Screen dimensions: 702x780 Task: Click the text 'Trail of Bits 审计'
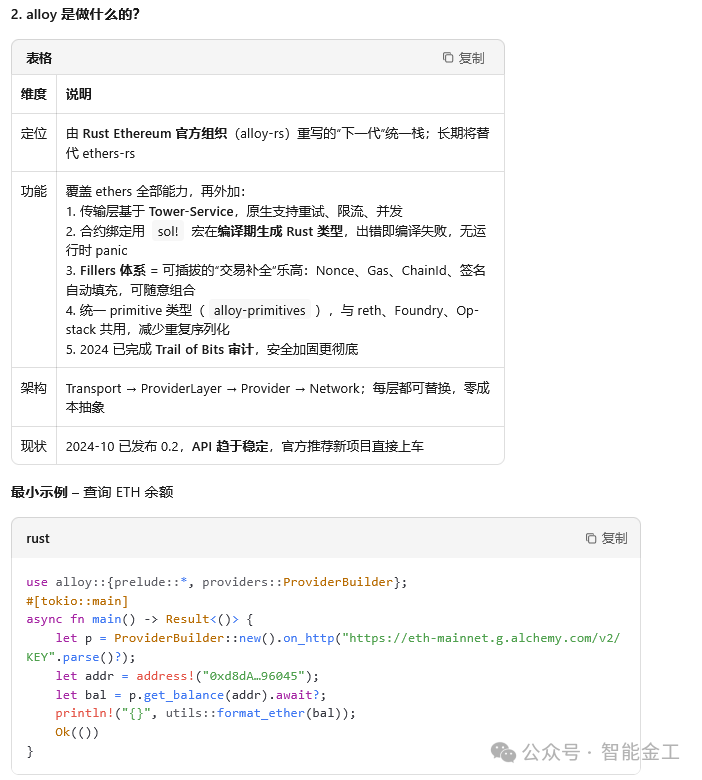point(204,349)
